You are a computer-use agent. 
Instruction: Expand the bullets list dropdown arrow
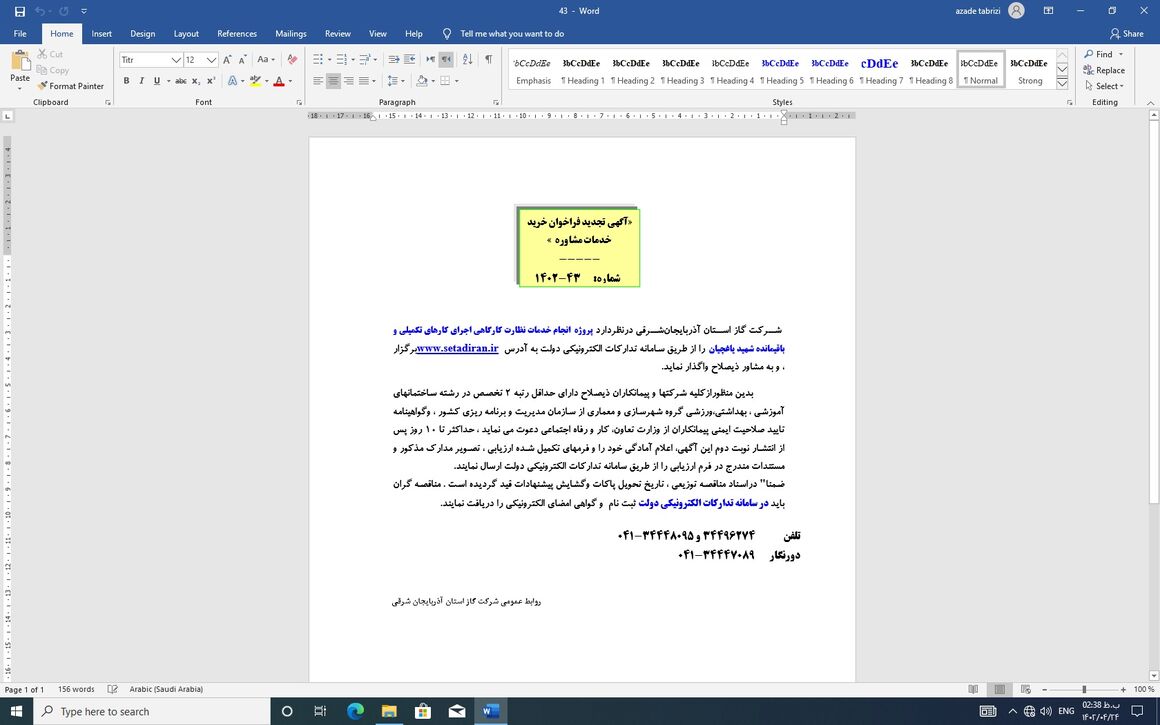tap(331, 60)
